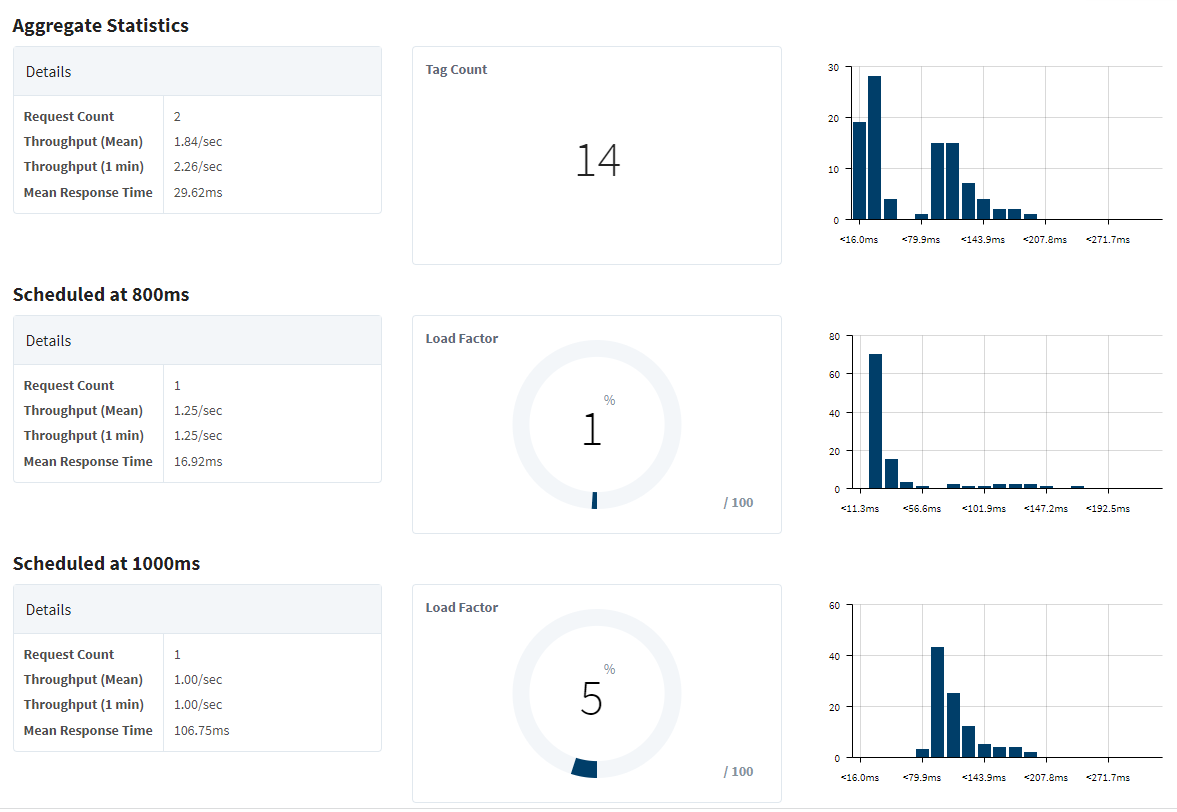The image size is (1177, 812).
Task: Click the <143.9ms label in Aggregate chart
Action: point(983,239)
